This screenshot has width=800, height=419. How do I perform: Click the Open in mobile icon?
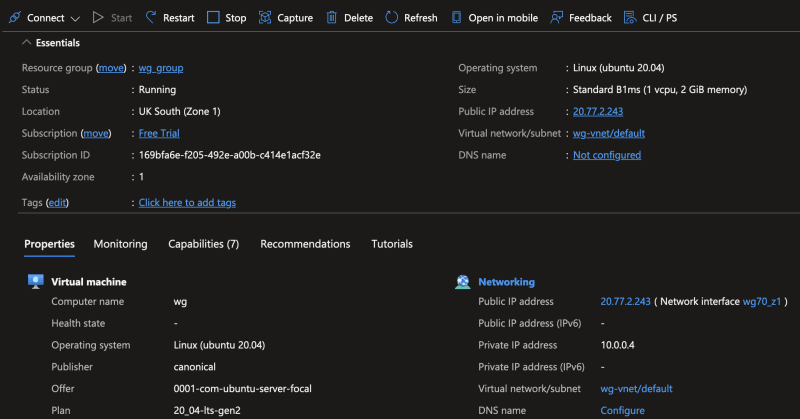[x=456, y=18]
